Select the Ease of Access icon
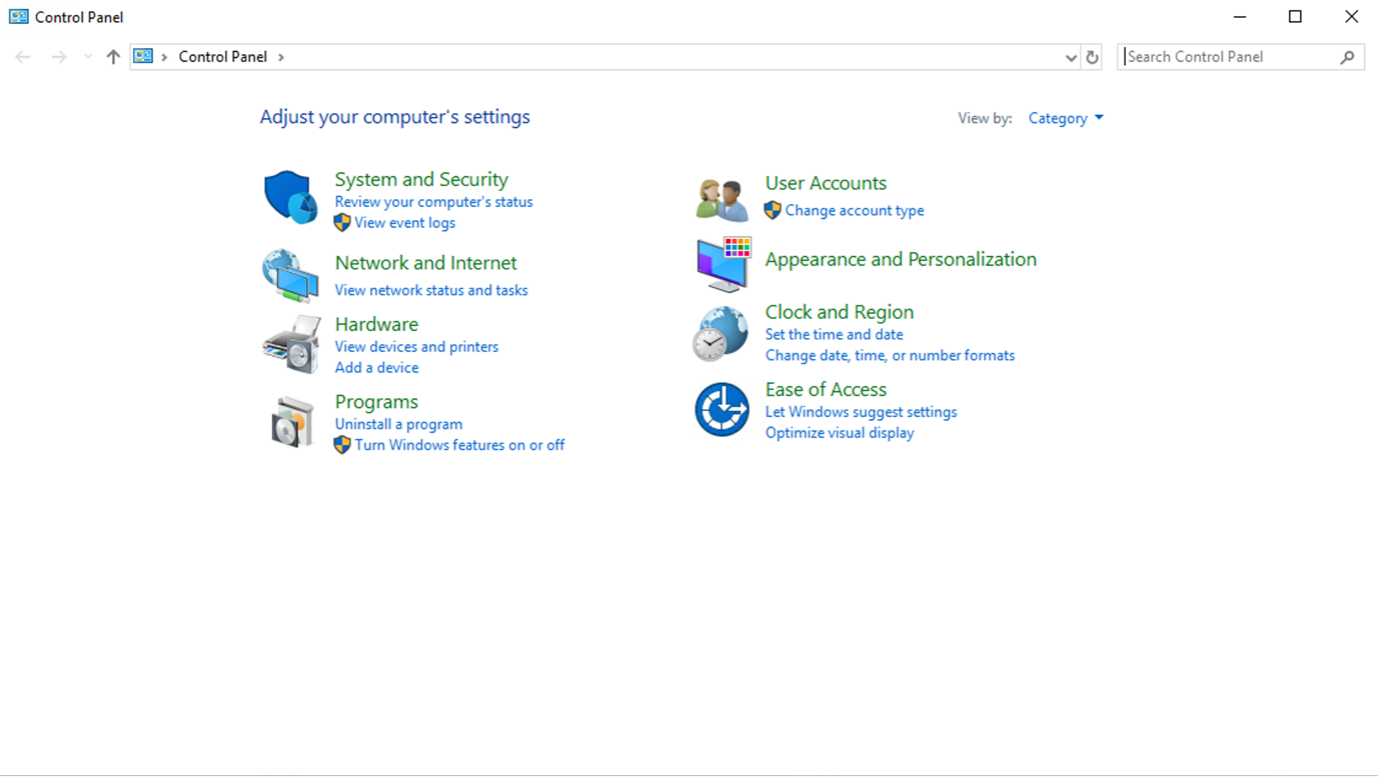 coord(721,409)
